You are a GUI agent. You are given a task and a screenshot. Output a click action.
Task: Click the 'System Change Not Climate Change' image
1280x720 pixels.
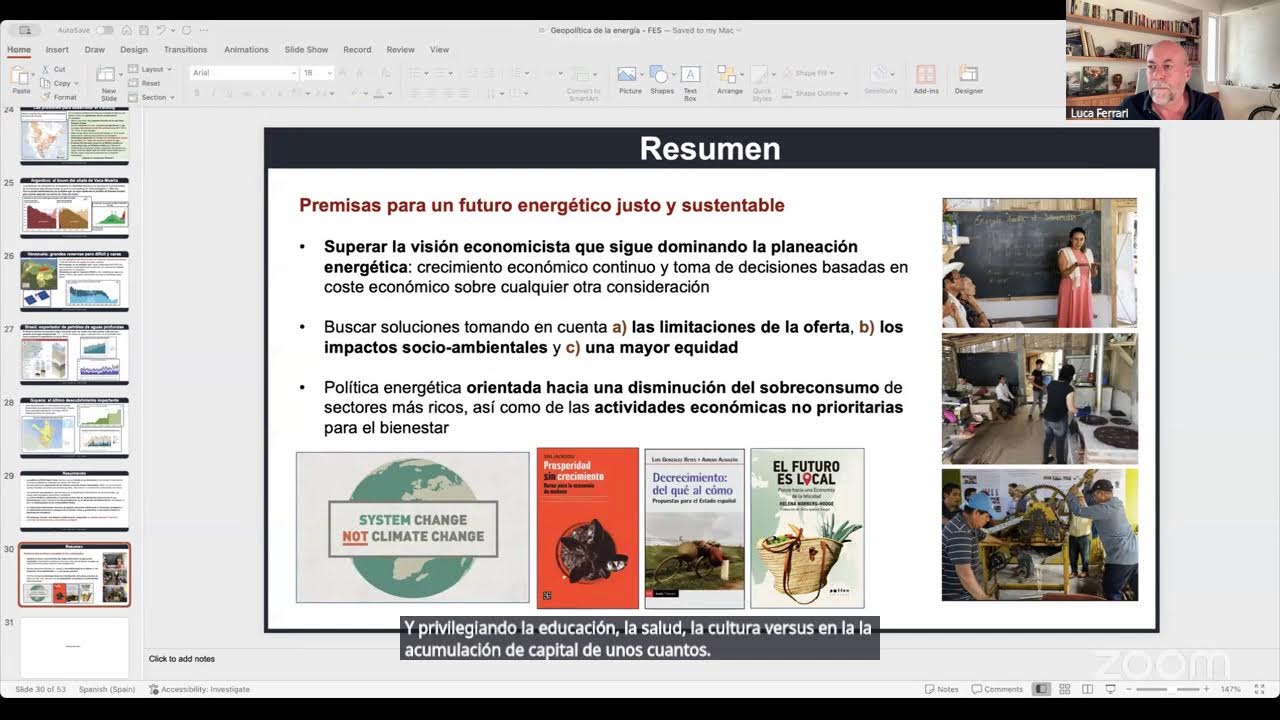(x=412, y=527)
